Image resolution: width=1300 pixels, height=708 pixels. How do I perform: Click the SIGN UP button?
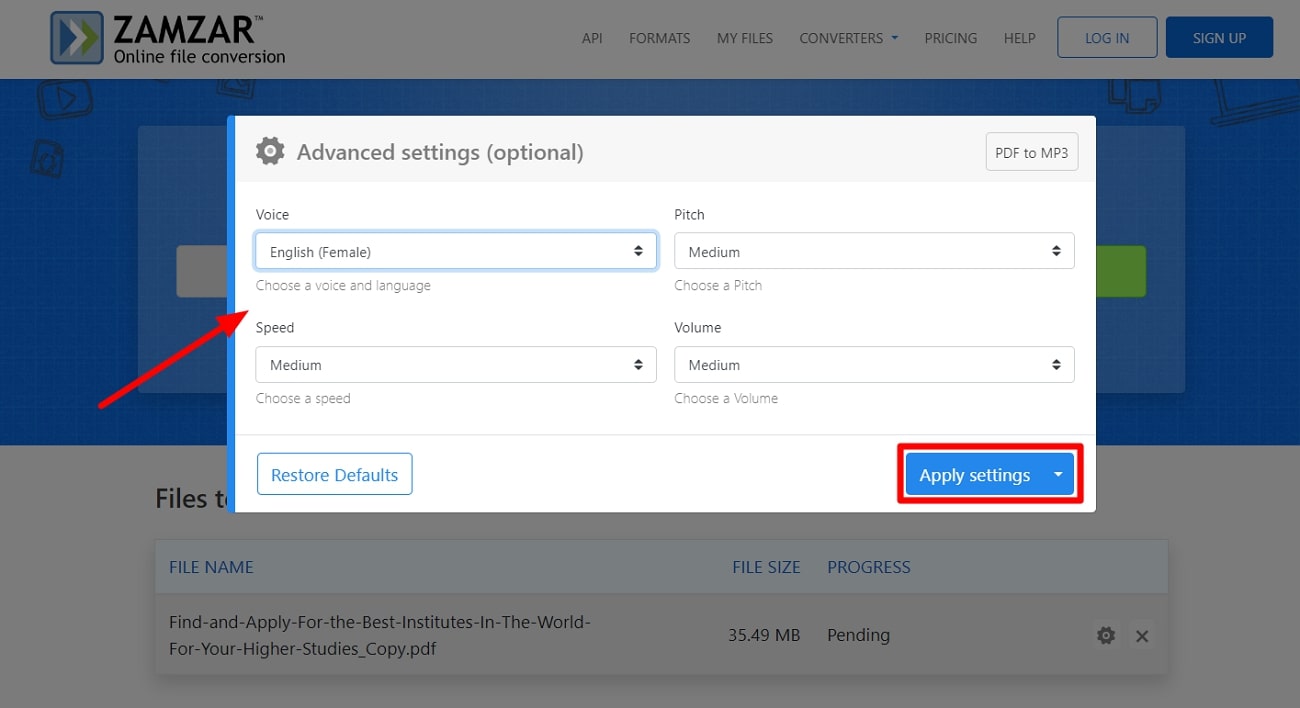[x=1219, y=38]
